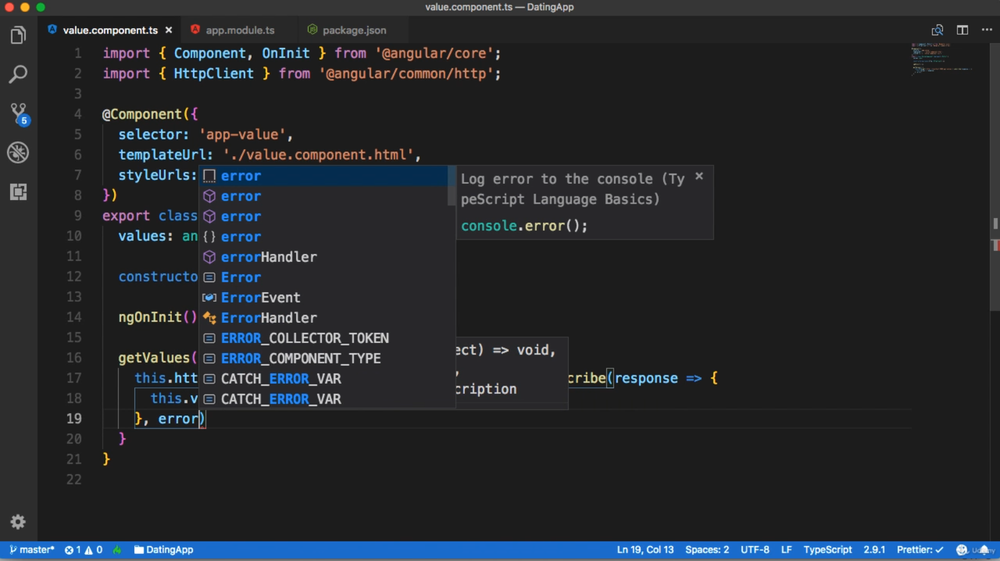The image size is (1000, 561).
Task: Open Source Control view with 5 changes
Action: [18, 113]
